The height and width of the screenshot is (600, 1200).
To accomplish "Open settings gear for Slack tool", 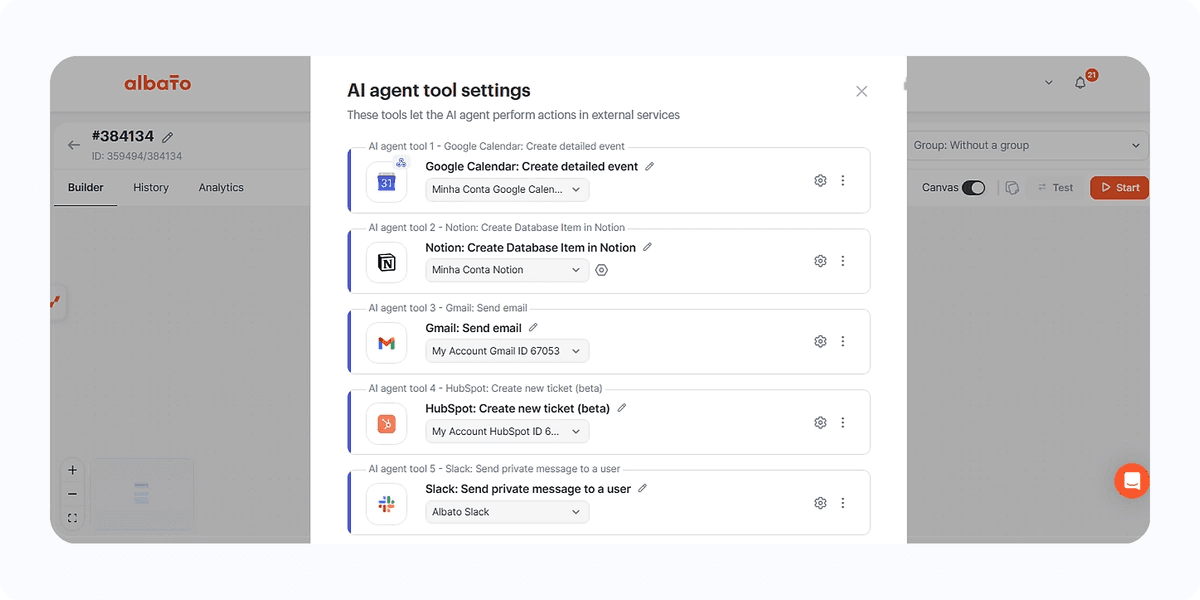I will coord(820,503).
